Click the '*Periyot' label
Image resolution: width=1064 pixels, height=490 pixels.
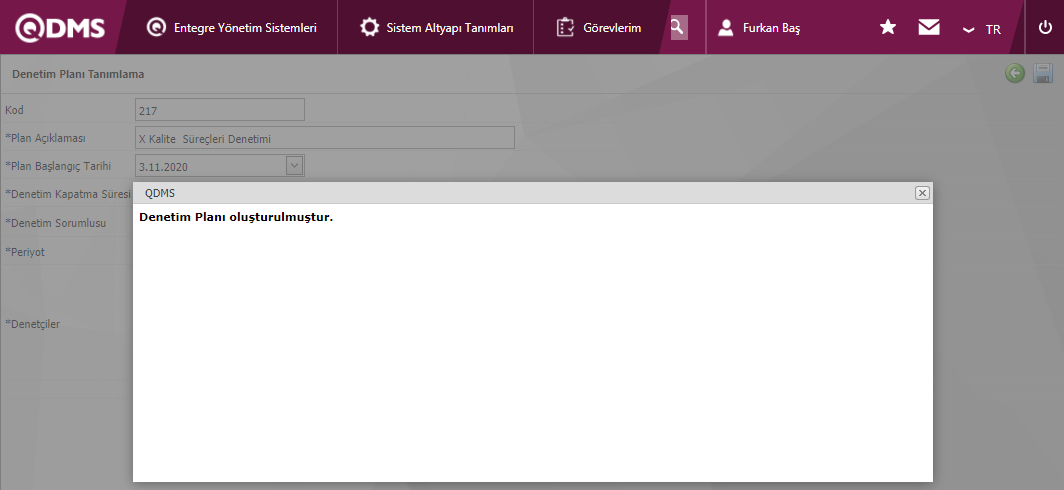[25, 252]
